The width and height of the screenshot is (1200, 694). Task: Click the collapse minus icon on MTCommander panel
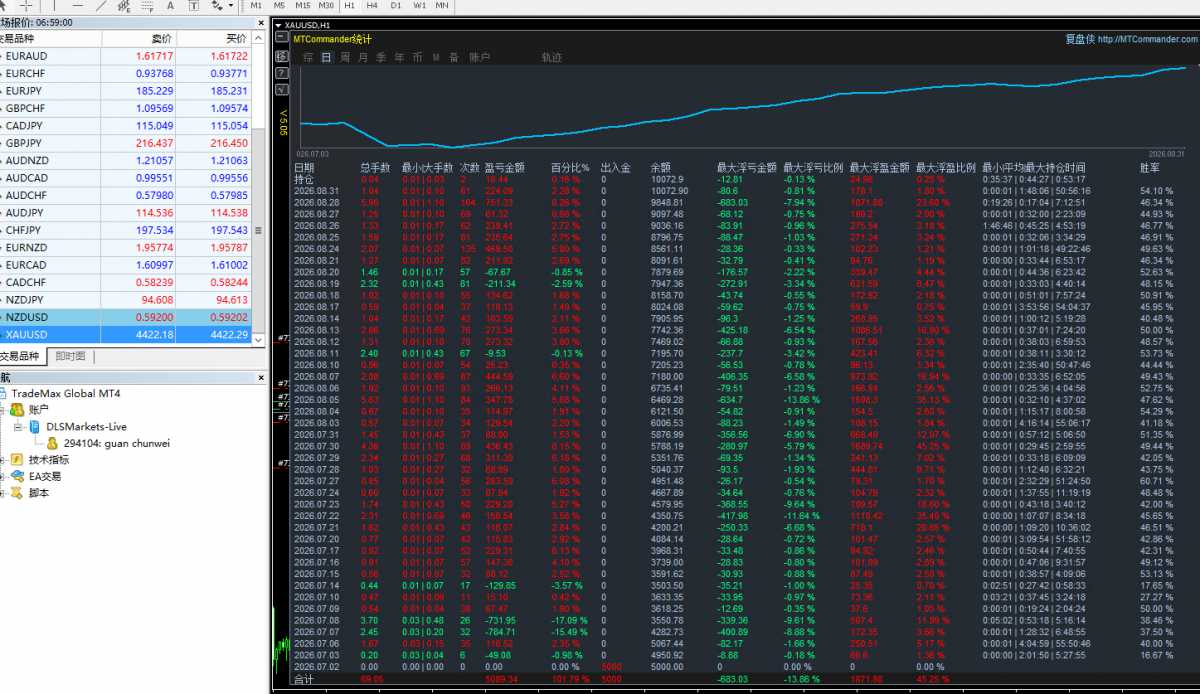pos(282,38)
